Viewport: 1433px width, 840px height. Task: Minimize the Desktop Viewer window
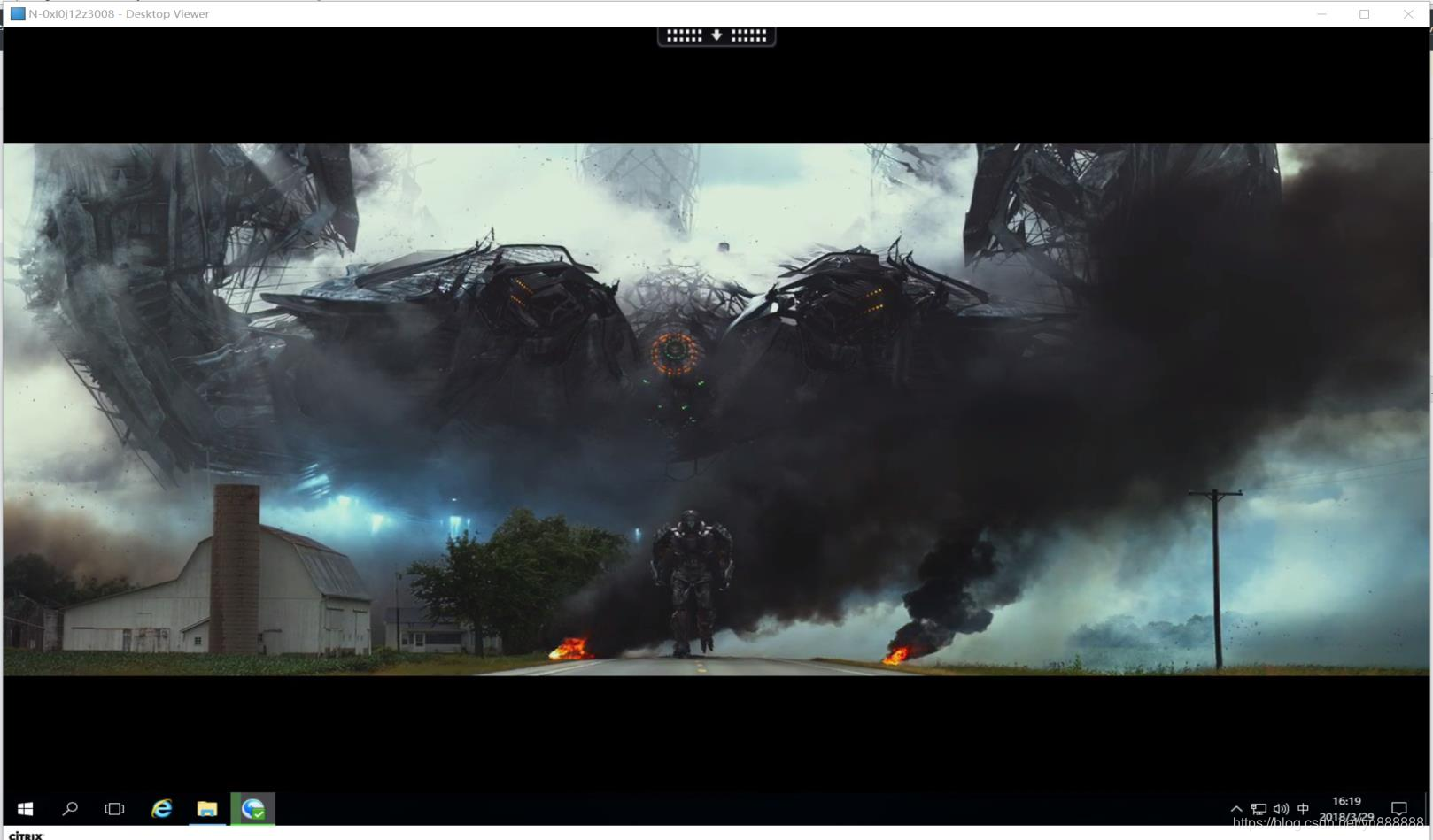tap(1321, 13)
